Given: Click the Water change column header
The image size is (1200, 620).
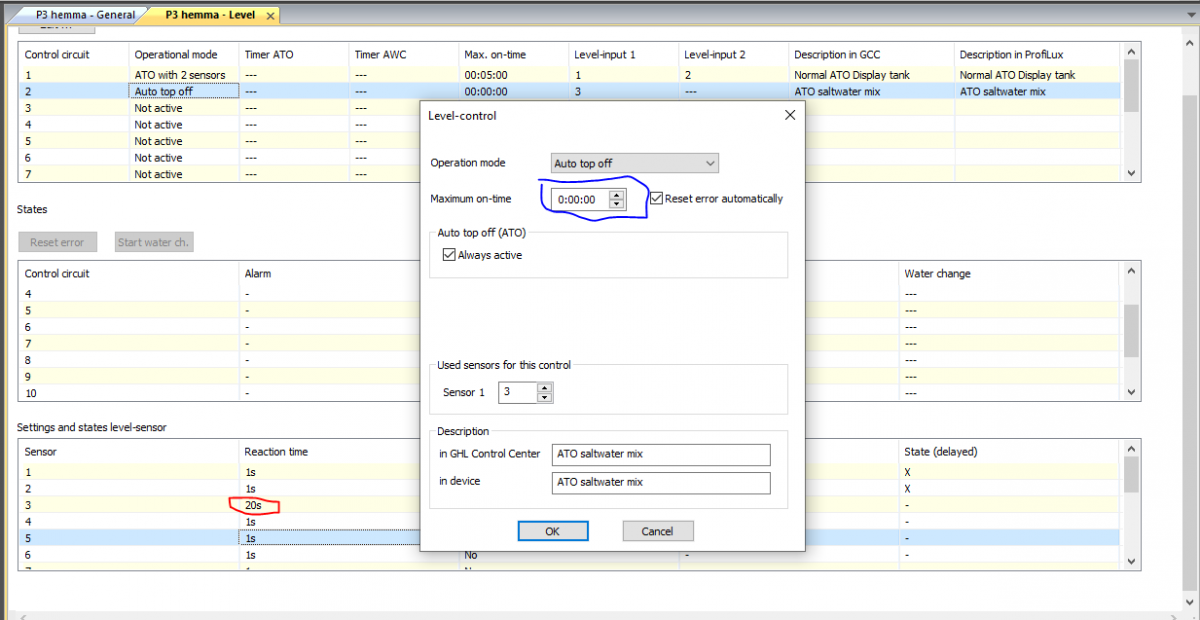Looking at the screenshot, I should 937,274.
